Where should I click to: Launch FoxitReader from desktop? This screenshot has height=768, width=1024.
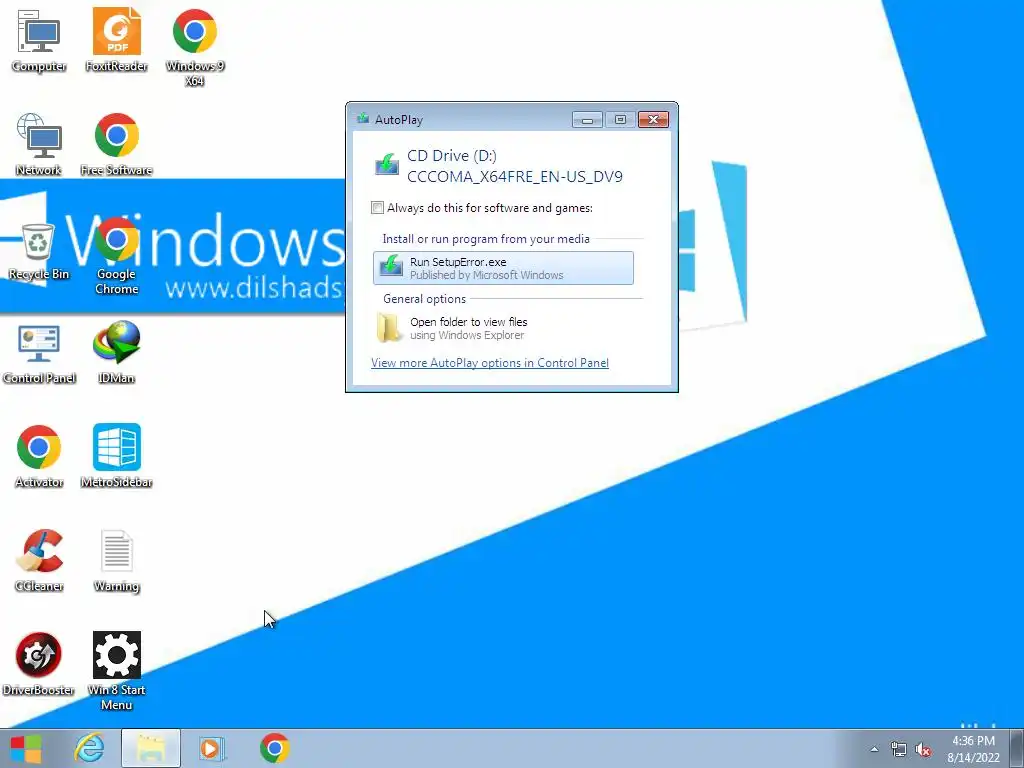click(x=116, y=40)
